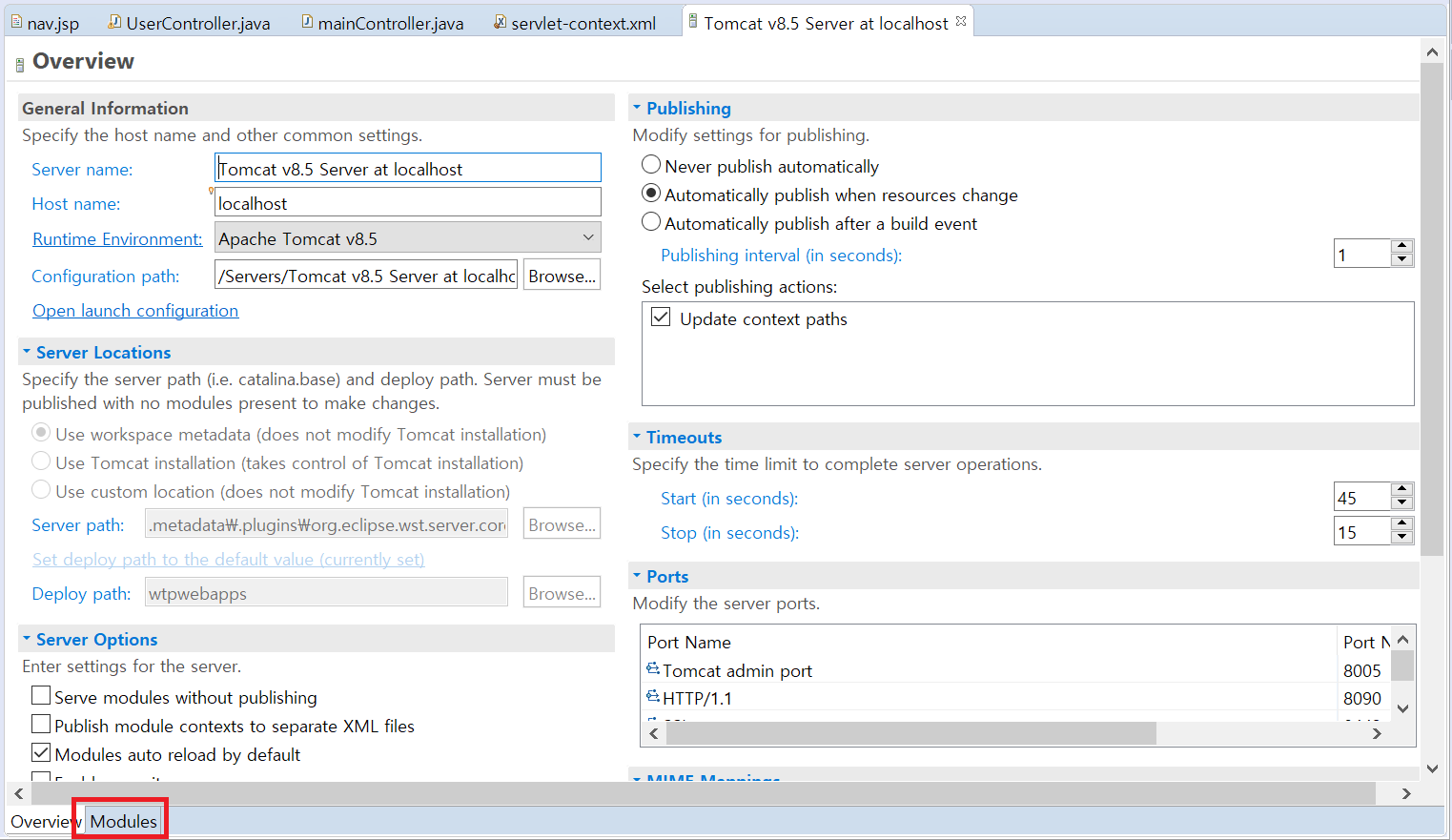Click port number 8090 cell

coord(1362,698)
